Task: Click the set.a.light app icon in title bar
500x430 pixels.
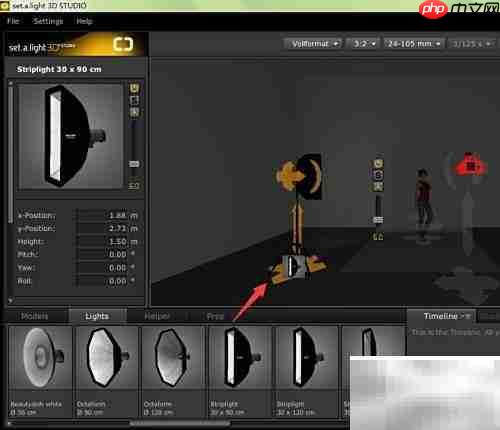Action: [4, 6]
